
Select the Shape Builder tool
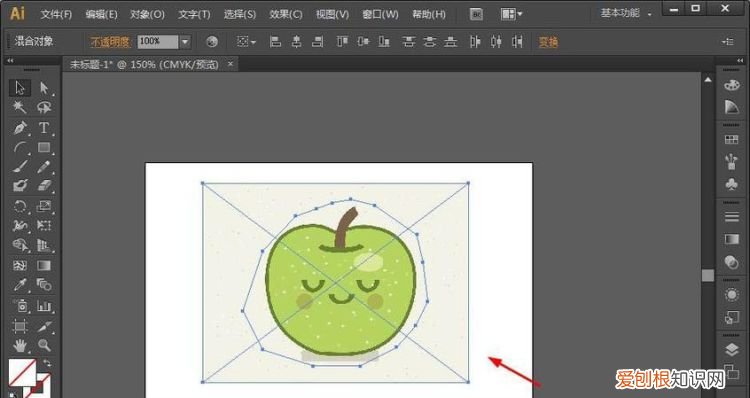coord(20,245)
